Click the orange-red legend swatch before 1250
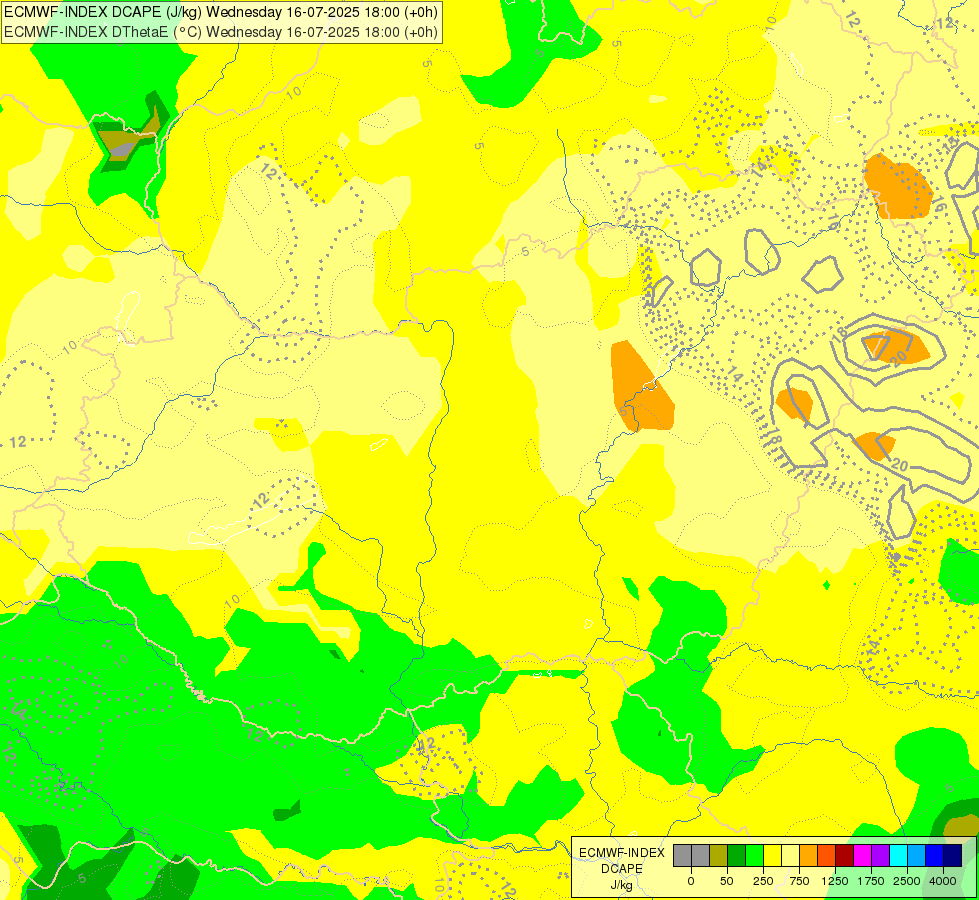Viewport: 979px width, 900px height. 827,856
